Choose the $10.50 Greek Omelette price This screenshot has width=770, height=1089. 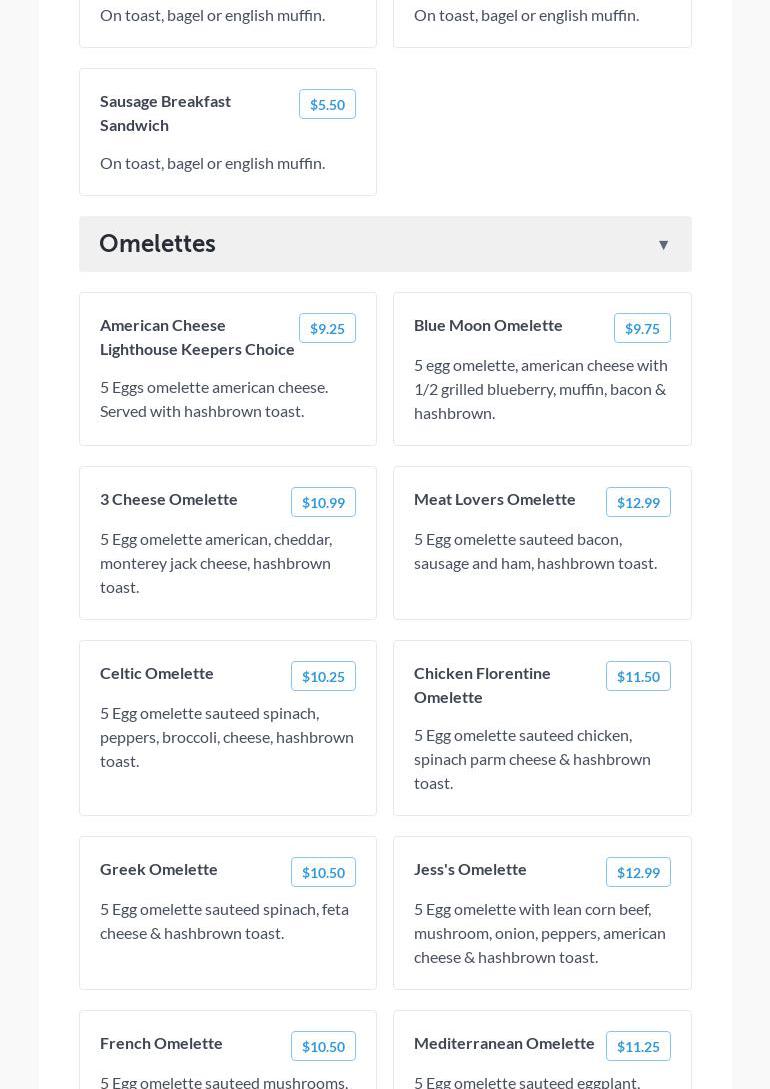pyautogui.click(x=323, y=872)
